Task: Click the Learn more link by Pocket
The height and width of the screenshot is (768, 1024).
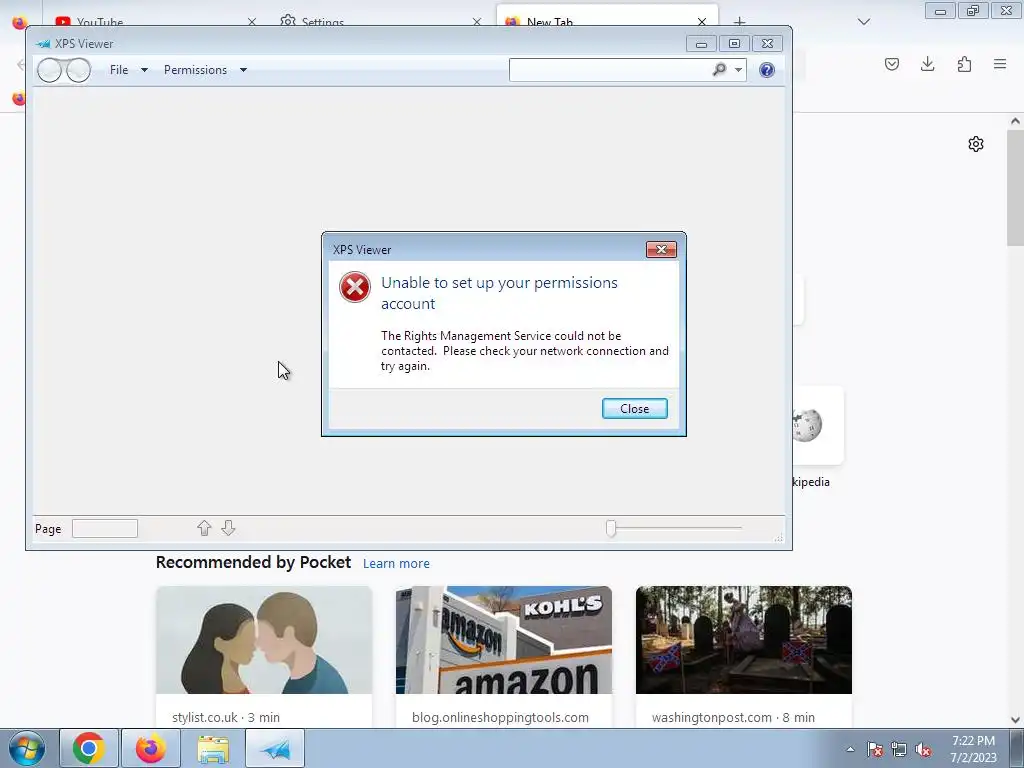Action: tap(396, 564)
